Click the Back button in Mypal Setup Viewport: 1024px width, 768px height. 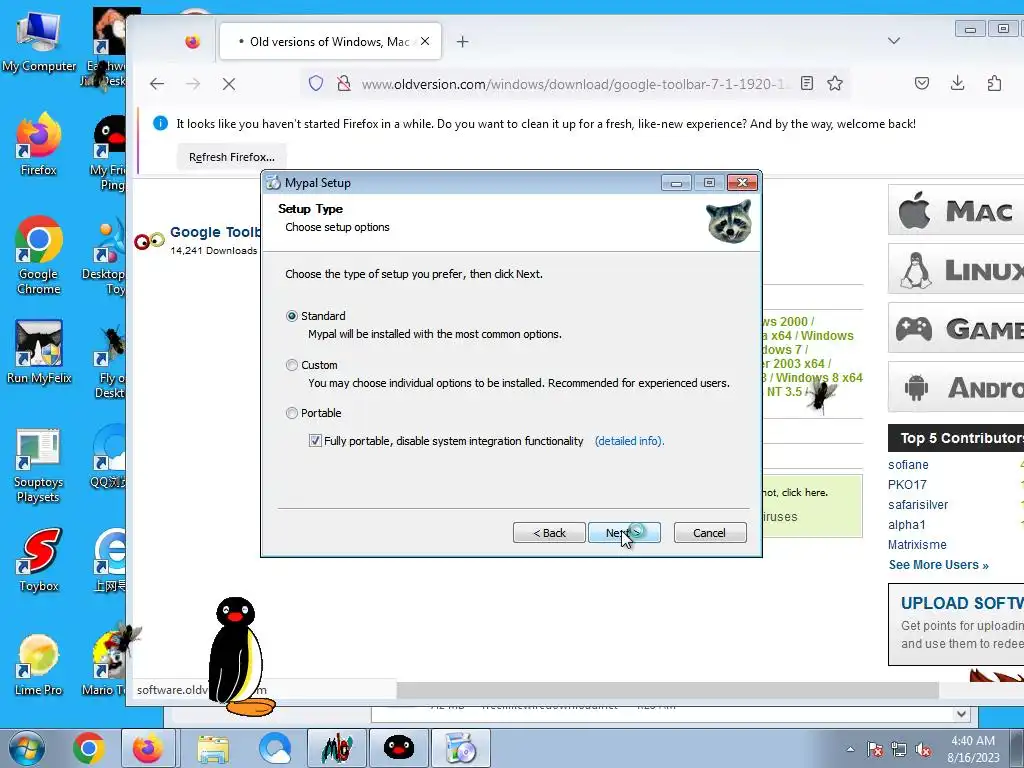pos(549,533)
